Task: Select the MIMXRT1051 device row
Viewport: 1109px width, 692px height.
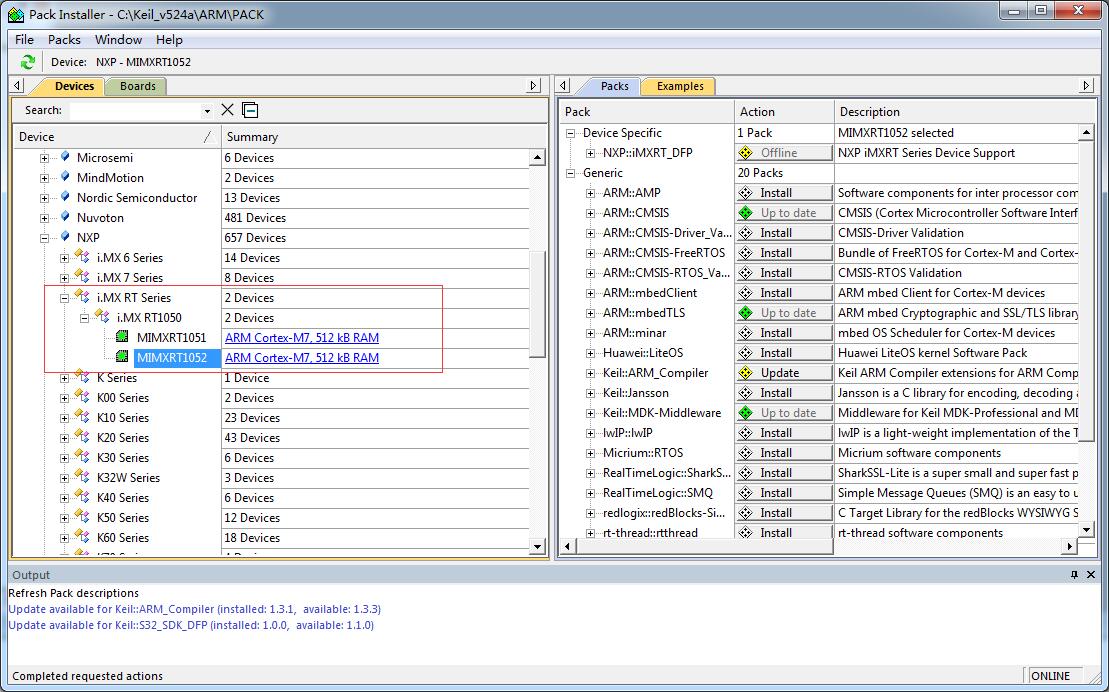Action: point(173,338)
